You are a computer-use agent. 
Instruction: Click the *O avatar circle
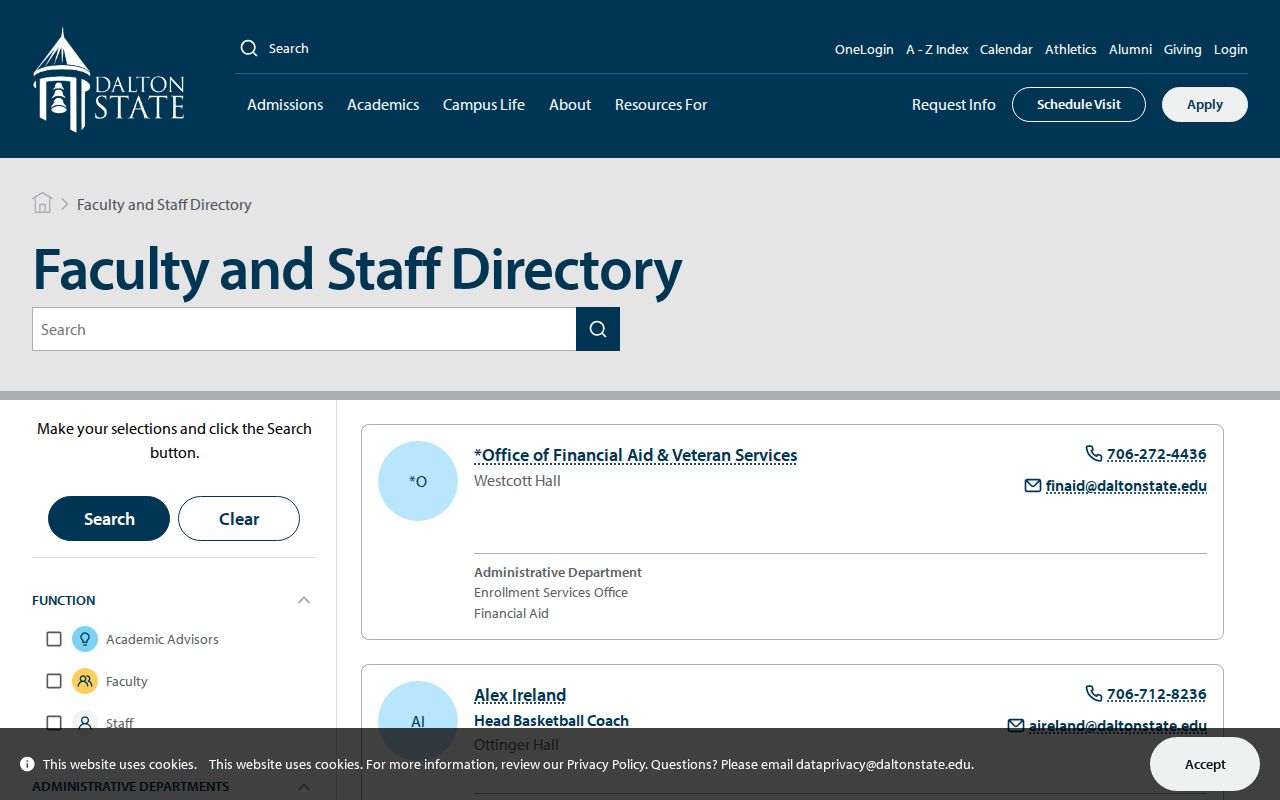pyautogui.click(x=418, y=481)
